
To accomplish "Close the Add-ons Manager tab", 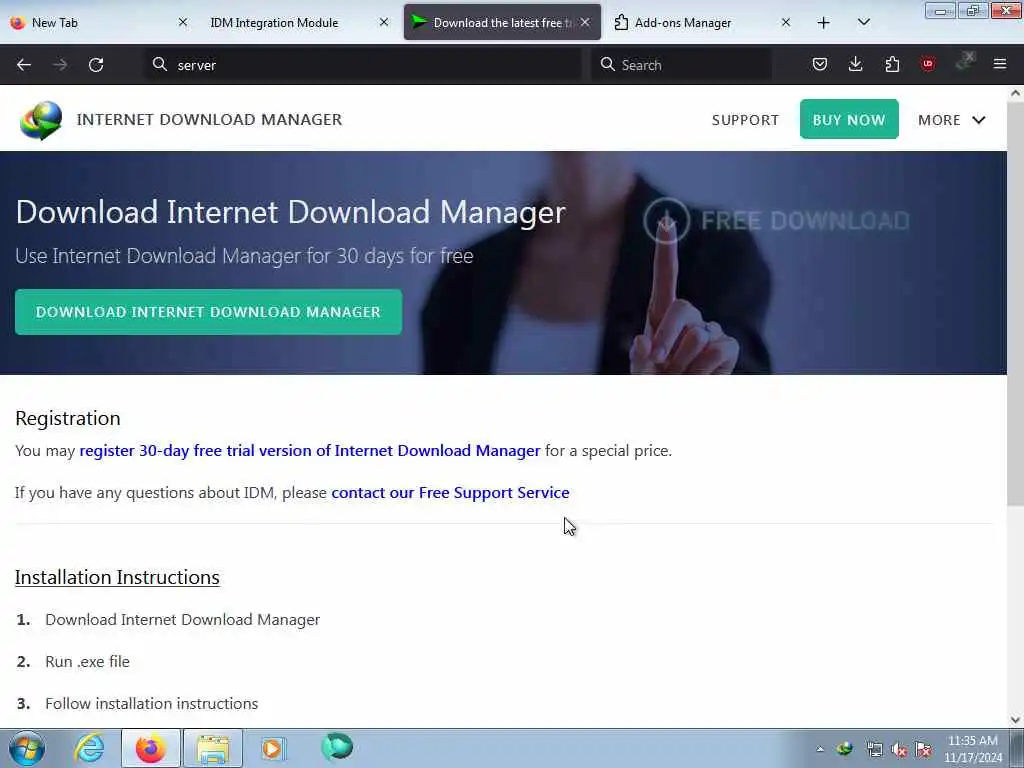I will pyautogui.click(x=786, y=23).
